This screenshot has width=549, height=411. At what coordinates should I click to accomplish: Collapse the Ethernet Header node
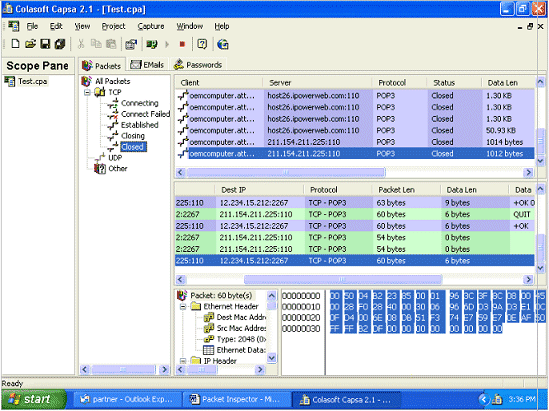183,307
